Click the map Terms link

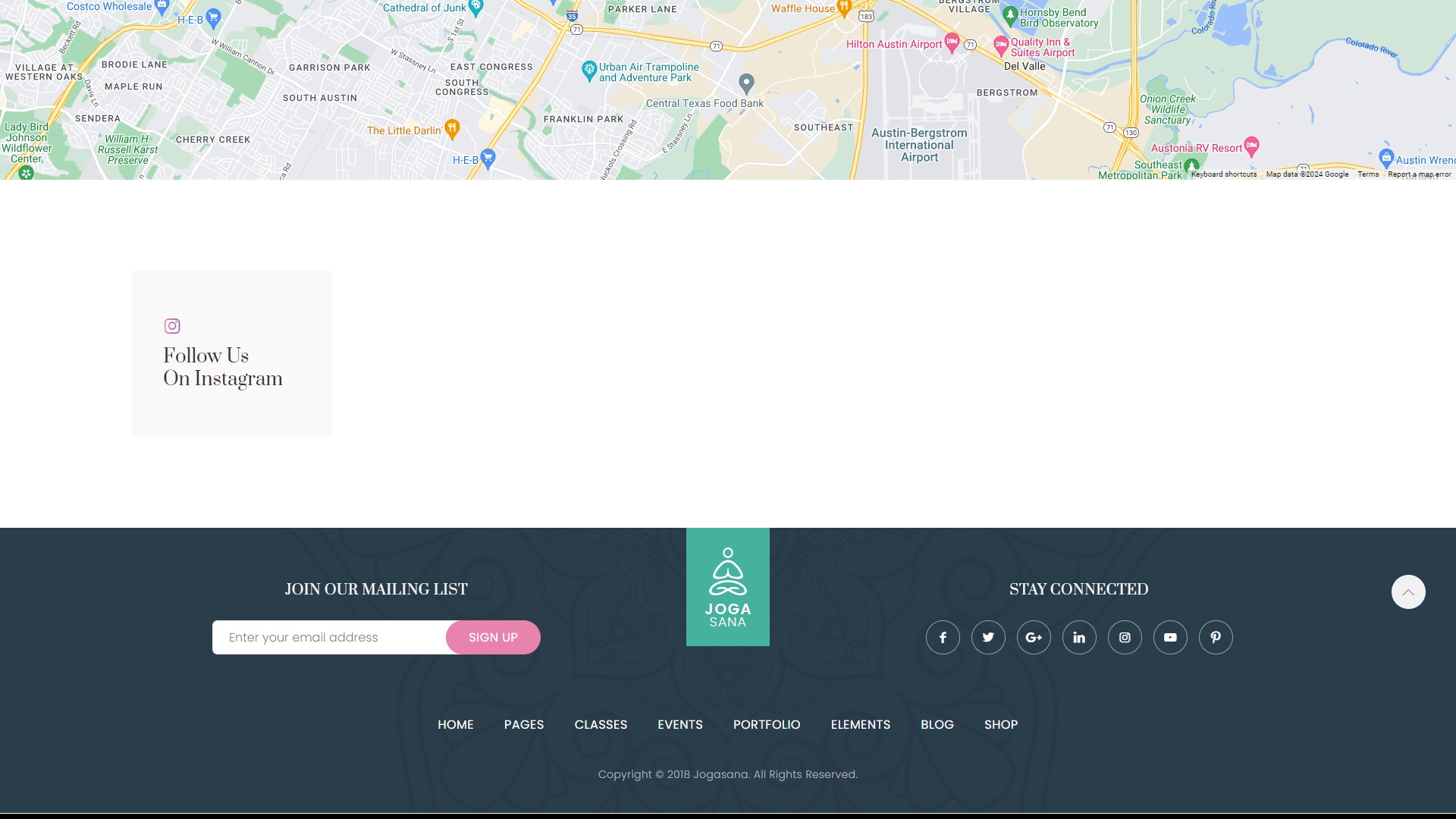point(1368,174)
